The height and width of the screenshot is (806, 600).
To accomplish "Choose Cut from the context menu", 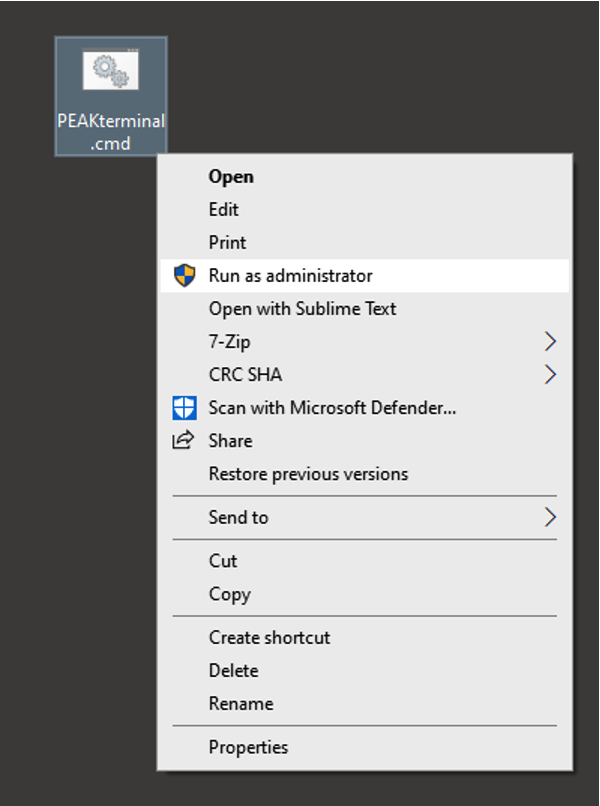I will coord(223,561).
